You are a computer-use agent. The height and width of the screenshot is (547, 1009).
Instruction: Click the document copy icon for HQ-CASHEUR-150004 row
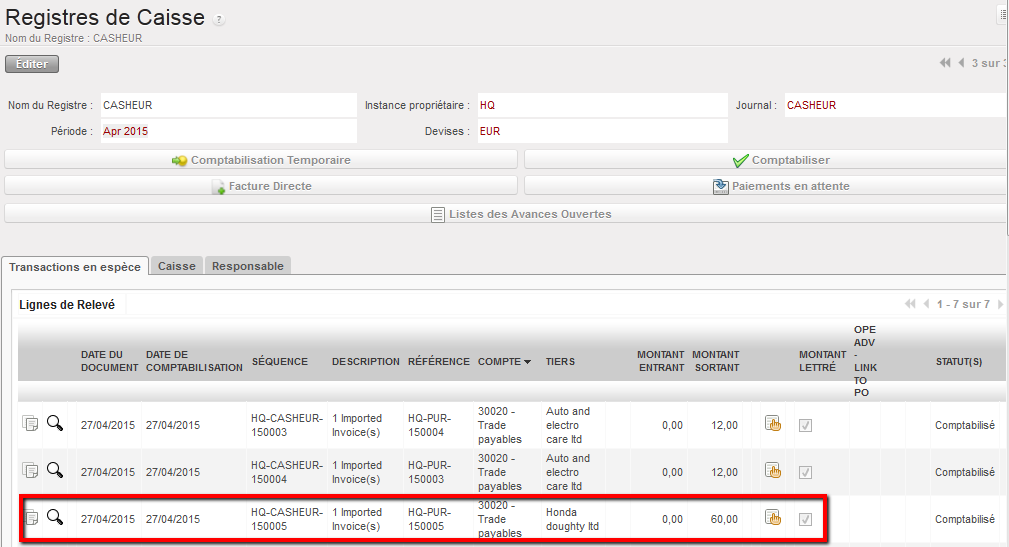[30, 470]
